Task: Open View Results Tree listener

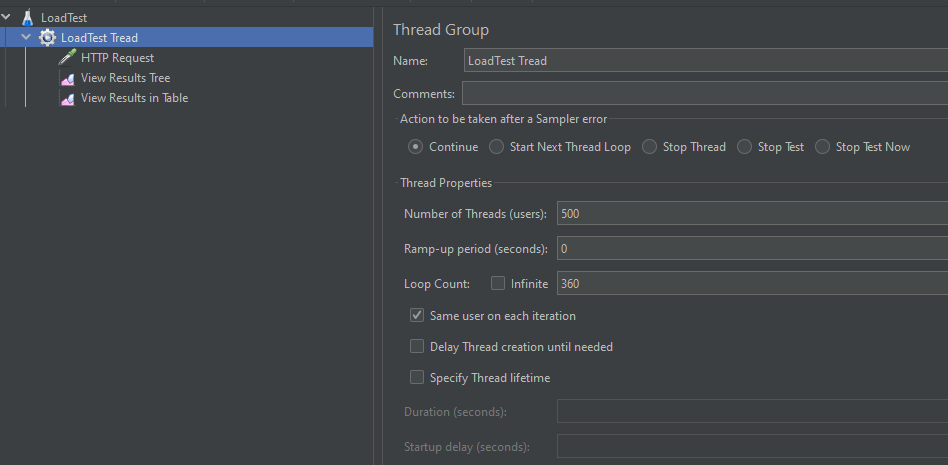Action: pyautogui.click(x=125, y=78)
